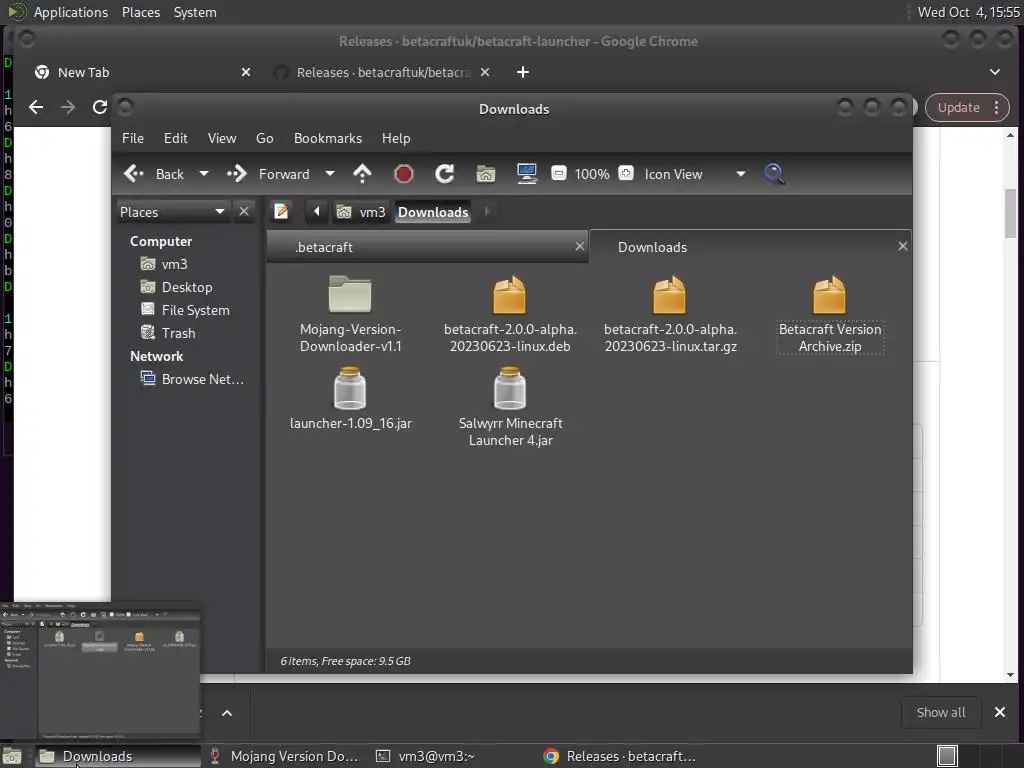Click the clock in top panel

point(968,12)
